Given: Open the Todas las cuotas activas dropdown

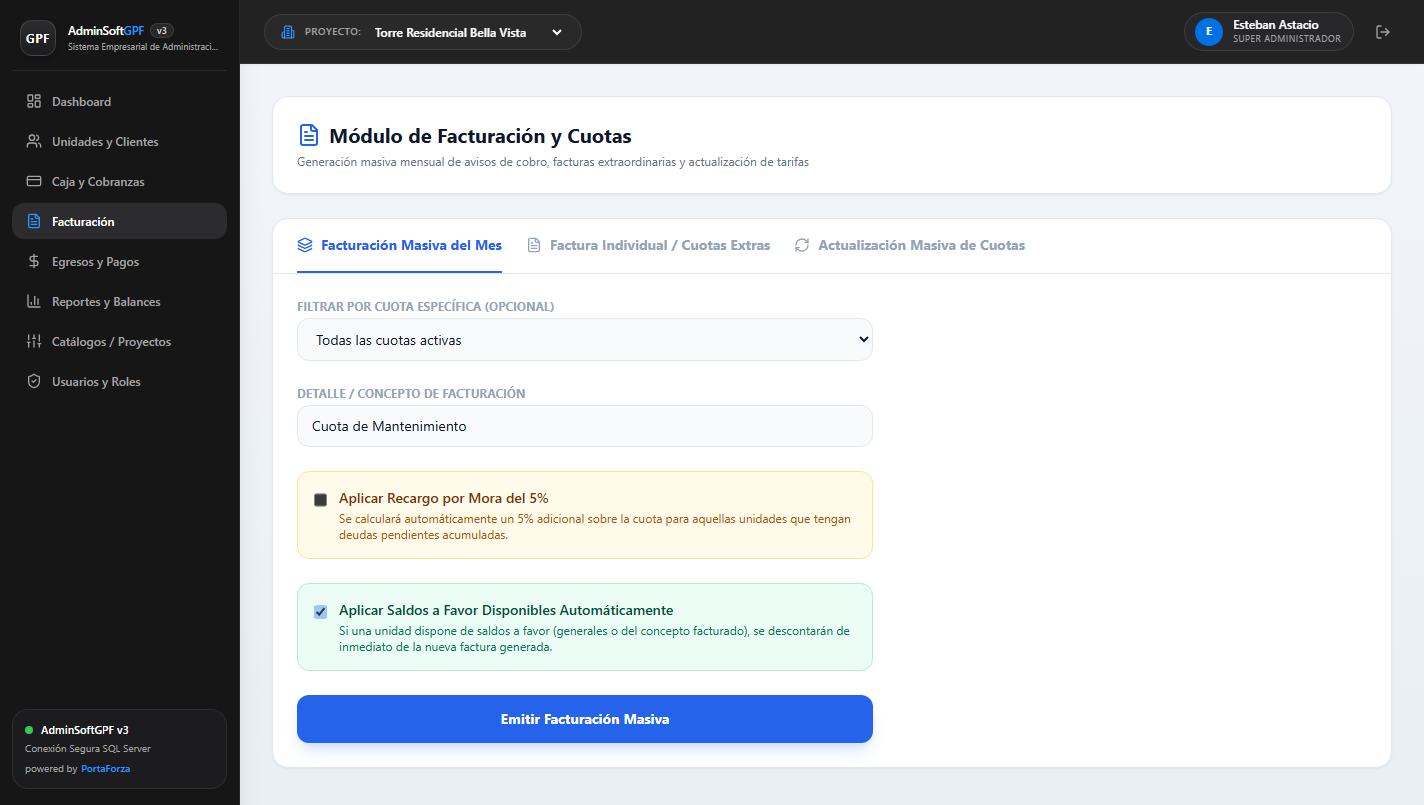Looking at the screenshot, I should click(585, 340).
